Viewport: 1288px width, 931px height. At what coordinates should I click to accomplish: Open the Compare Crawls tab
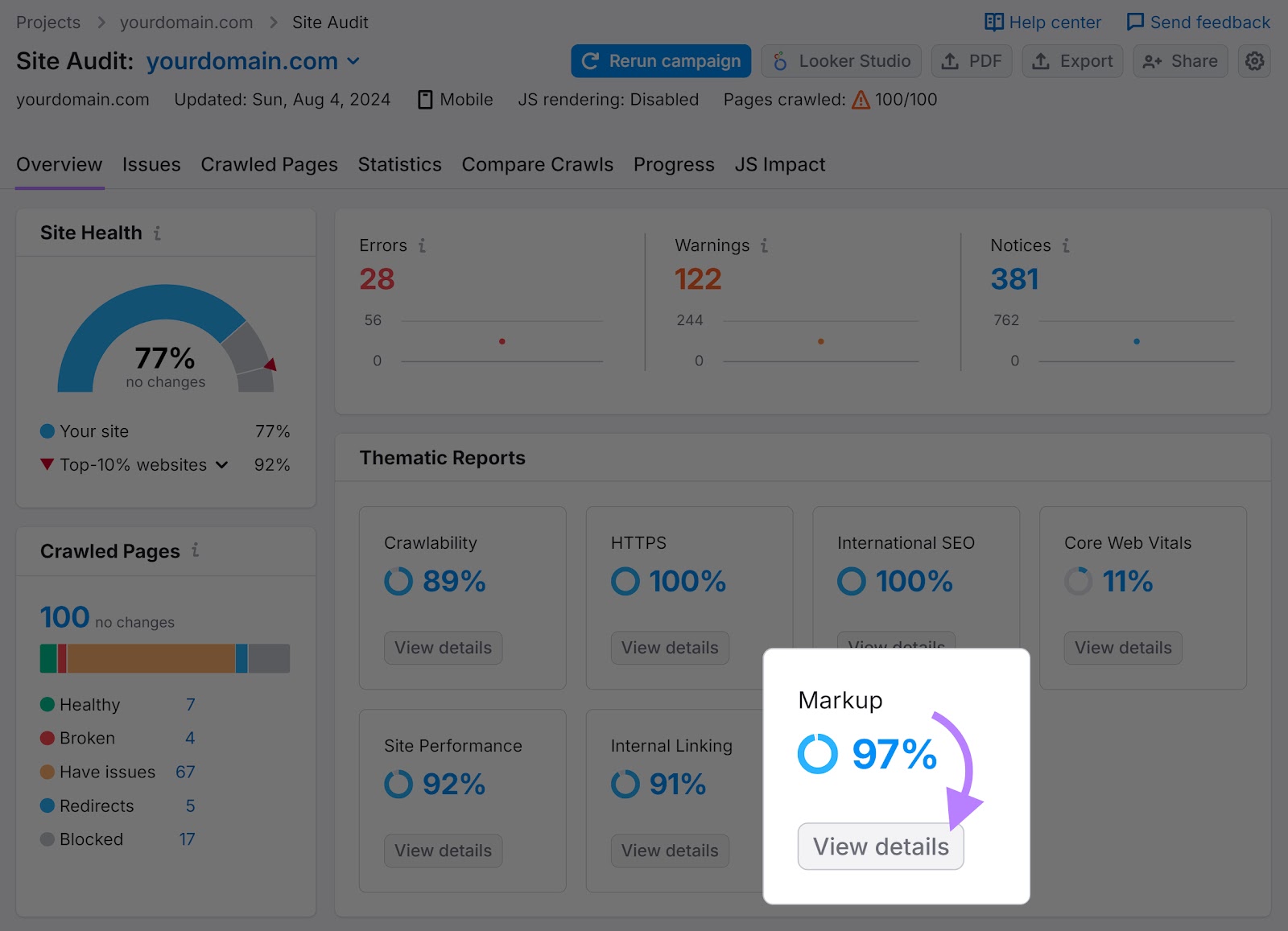pyautogui.click(x=537, y=164)
